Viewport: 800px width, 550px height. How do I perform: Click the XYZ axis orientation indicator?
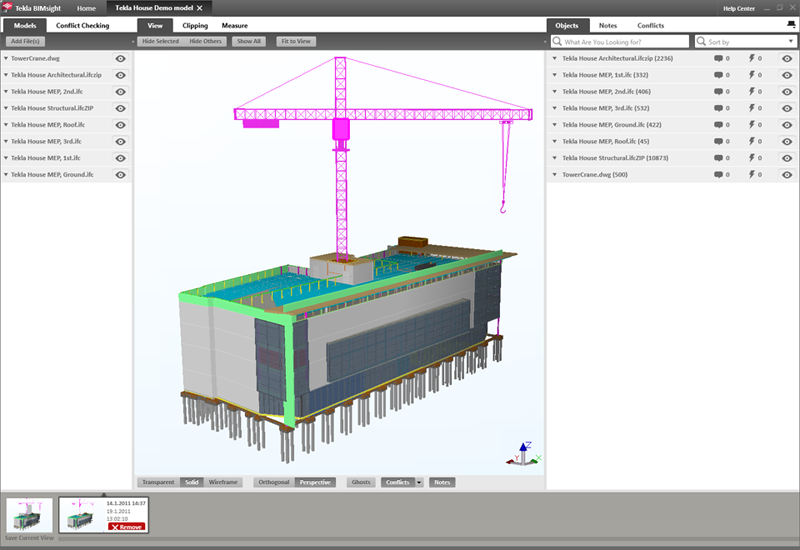tap(524, 454)
